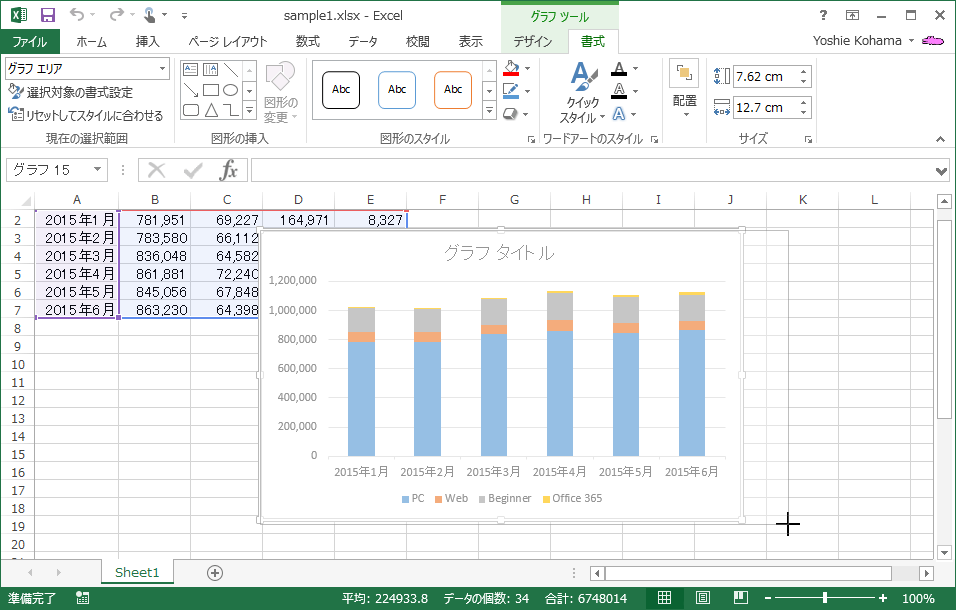
Task: Click the Help question mark icon
Action: coord(823,15)
